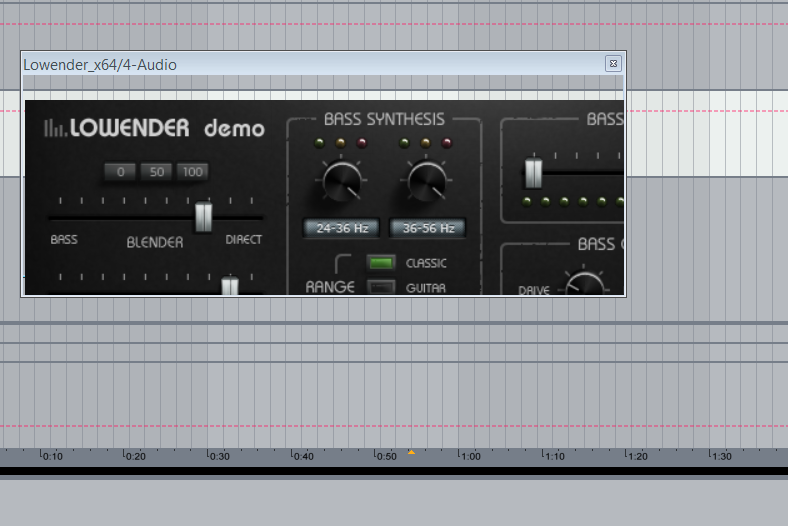Click the slider handle below the BLENDER label

[230, 285]
